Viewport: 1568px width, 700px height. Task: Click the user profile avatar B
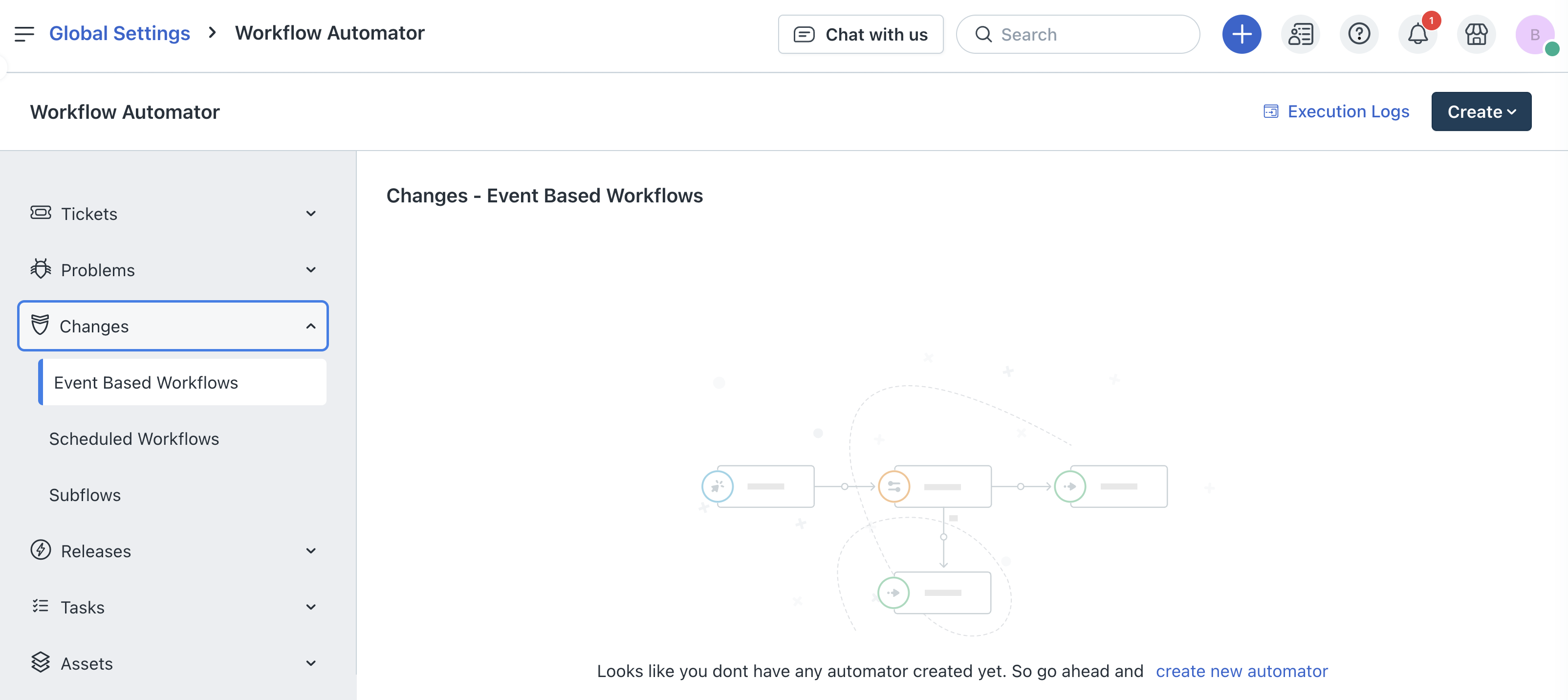tap(1534, 34)
